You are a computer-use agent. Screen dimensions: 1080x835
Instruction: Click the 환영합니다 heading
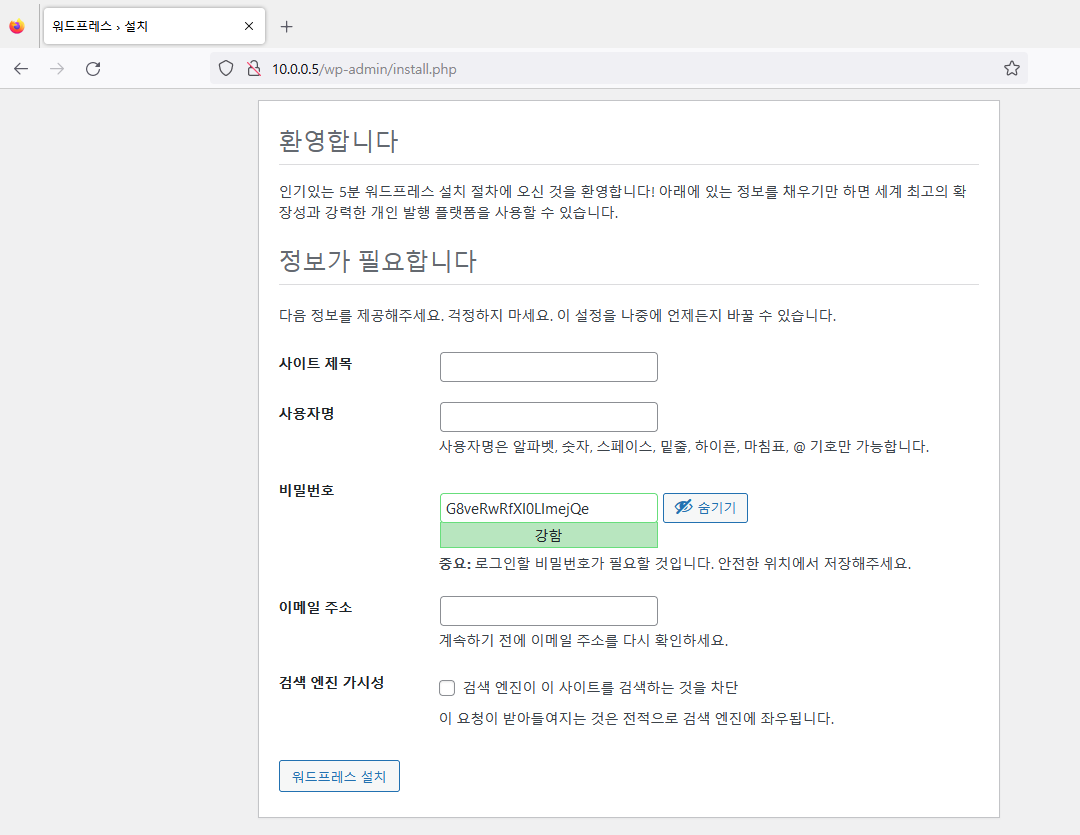click(338, 141)
